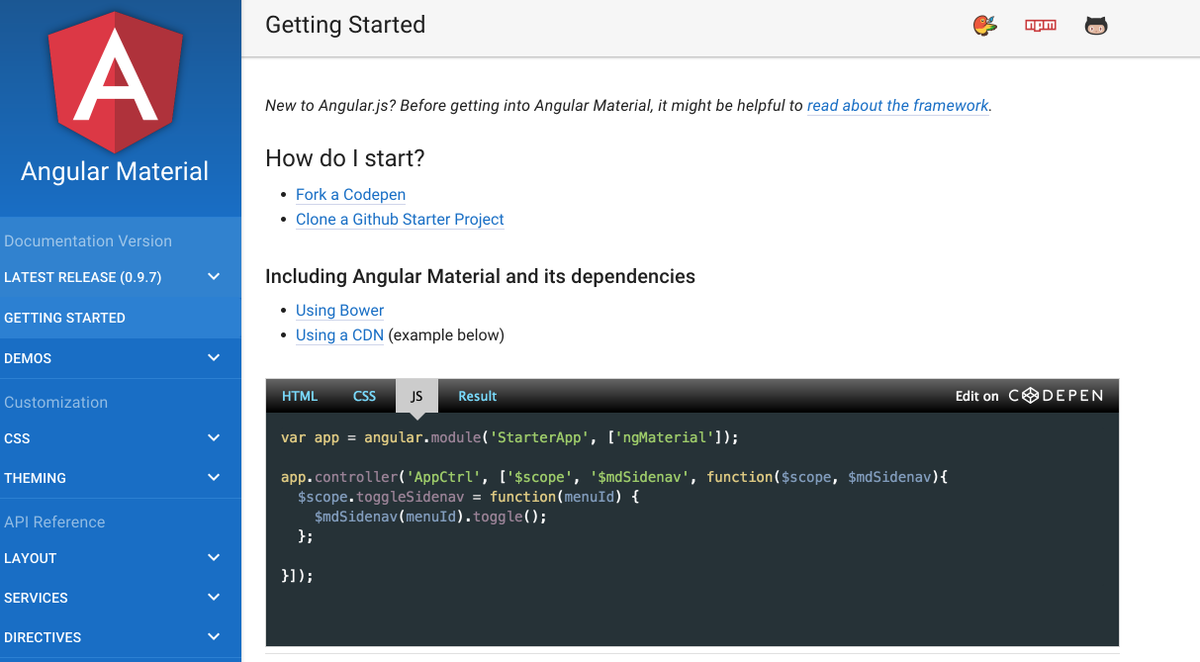Select the JS tab in the Codepen embed
Image resolution: width=1200 pixels, height=662 pixels.
click(417, 396)
